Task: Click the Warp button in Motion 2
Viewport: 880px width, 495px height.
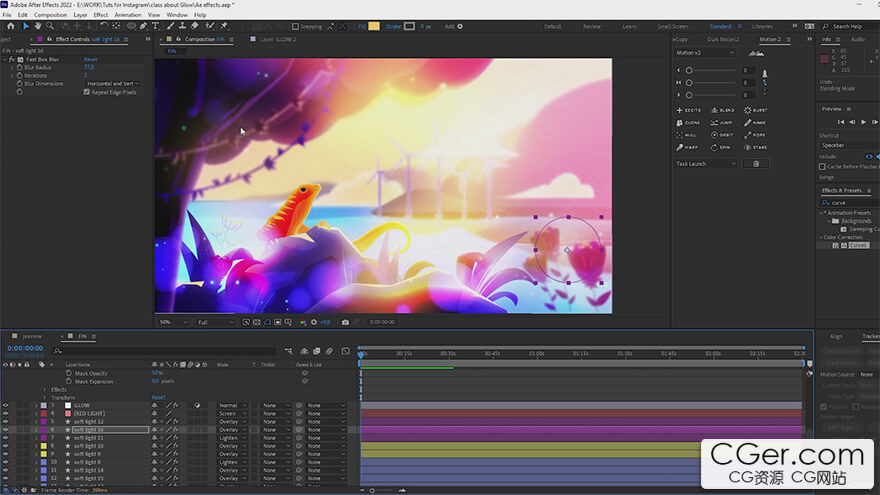Action: [x=688, y=147]
